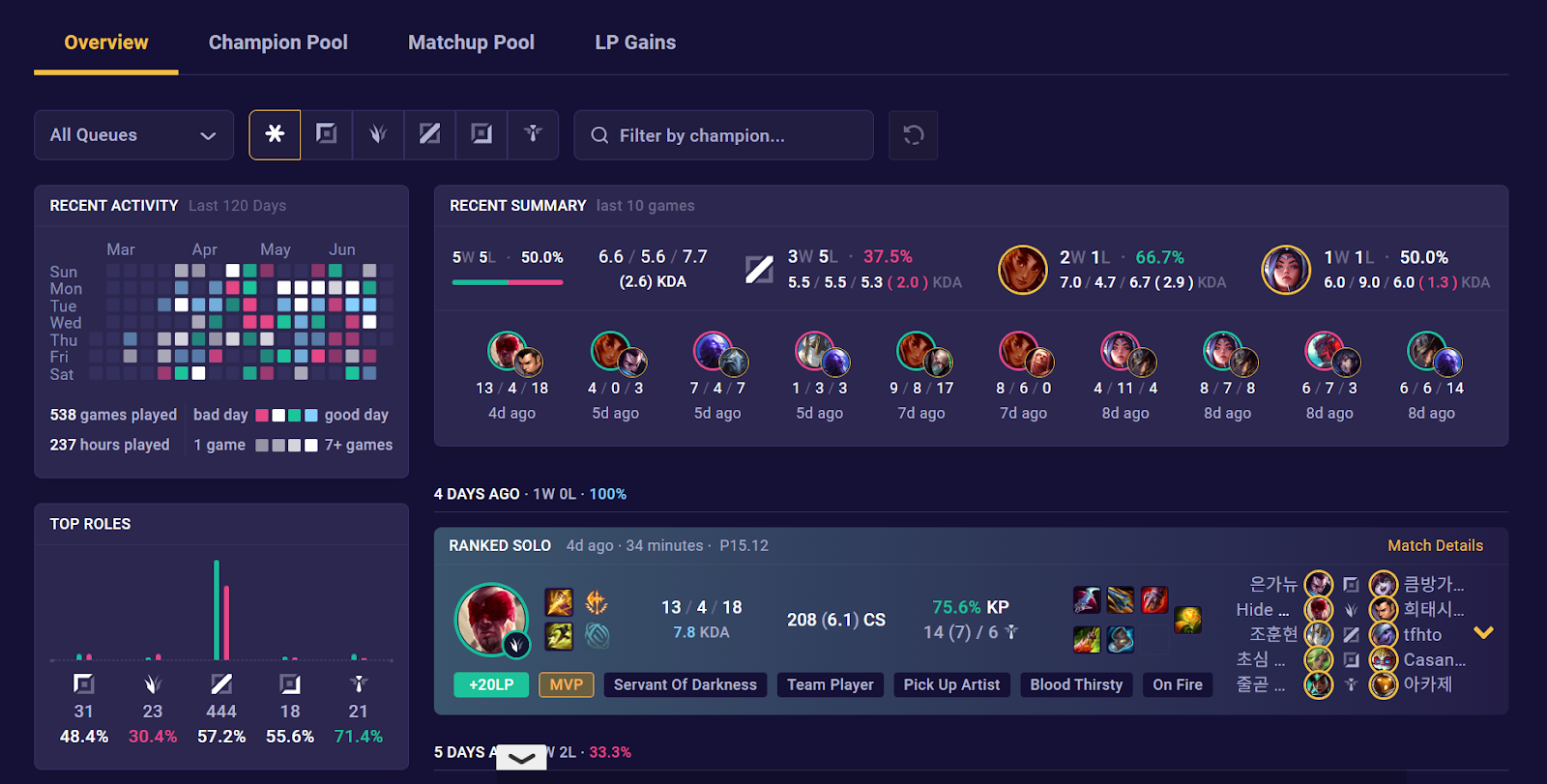The image size is (1547, 784).
Task: Filter matches by bottom lane role icon
Action: 482,134
